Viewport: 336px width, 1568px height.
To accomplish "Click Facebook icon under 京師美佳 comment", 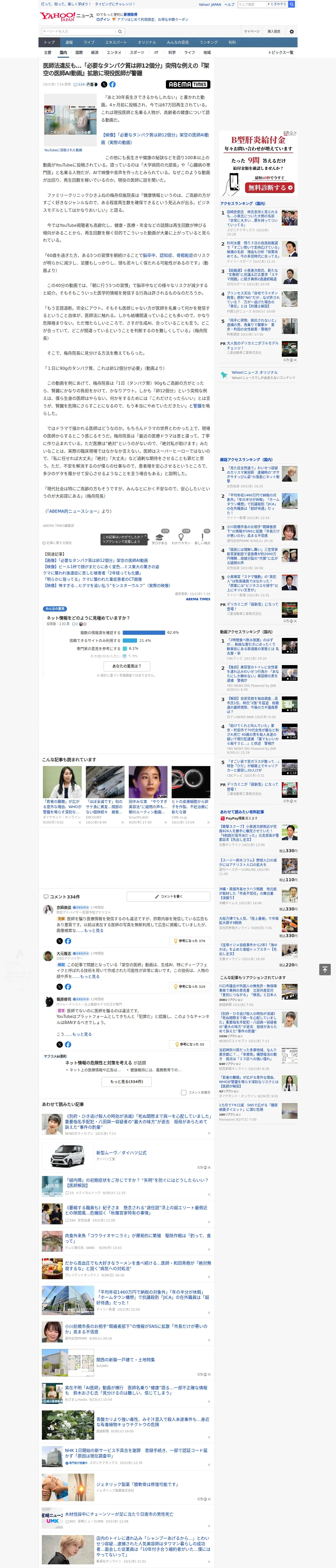I will (68, 941).
